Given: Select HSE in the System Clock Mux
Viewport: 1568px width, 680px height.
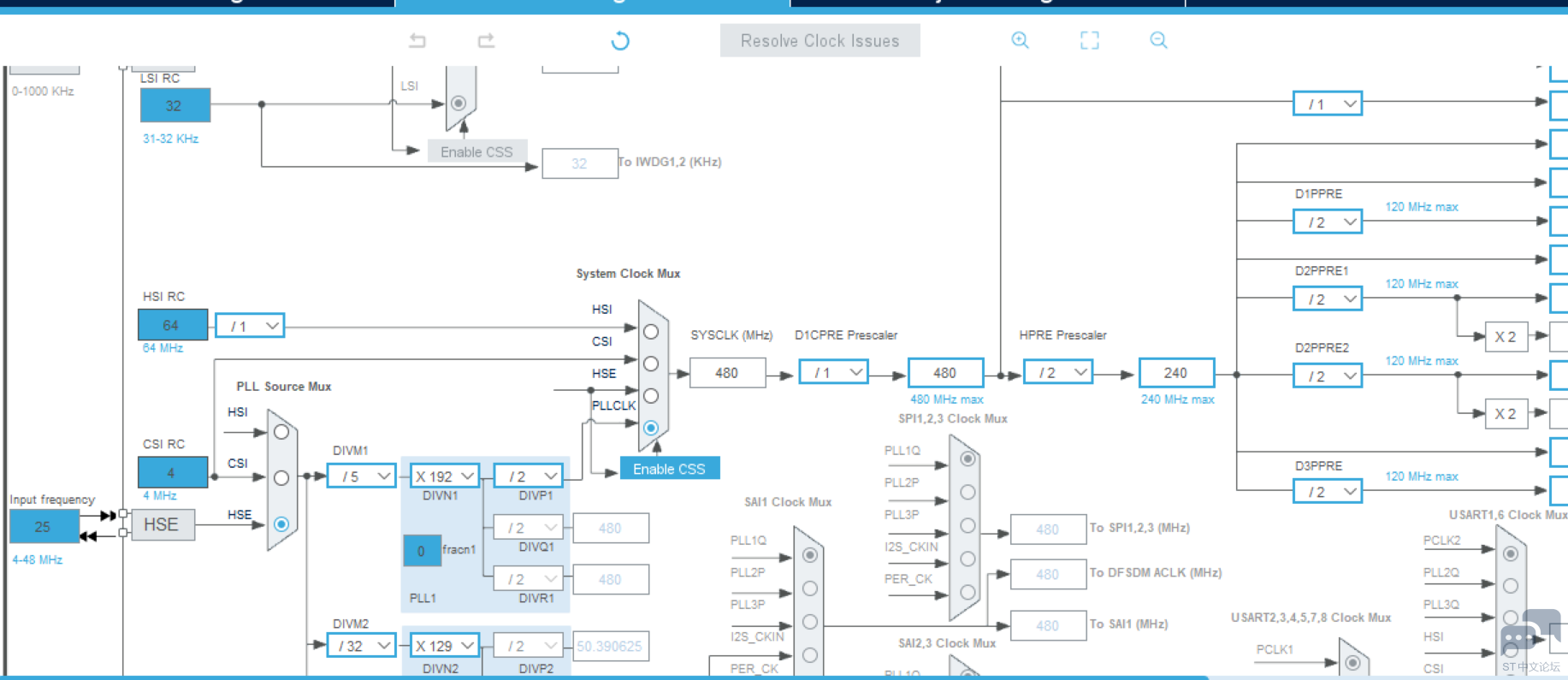Looking at the screenshot, I should [x=651, y=396].
